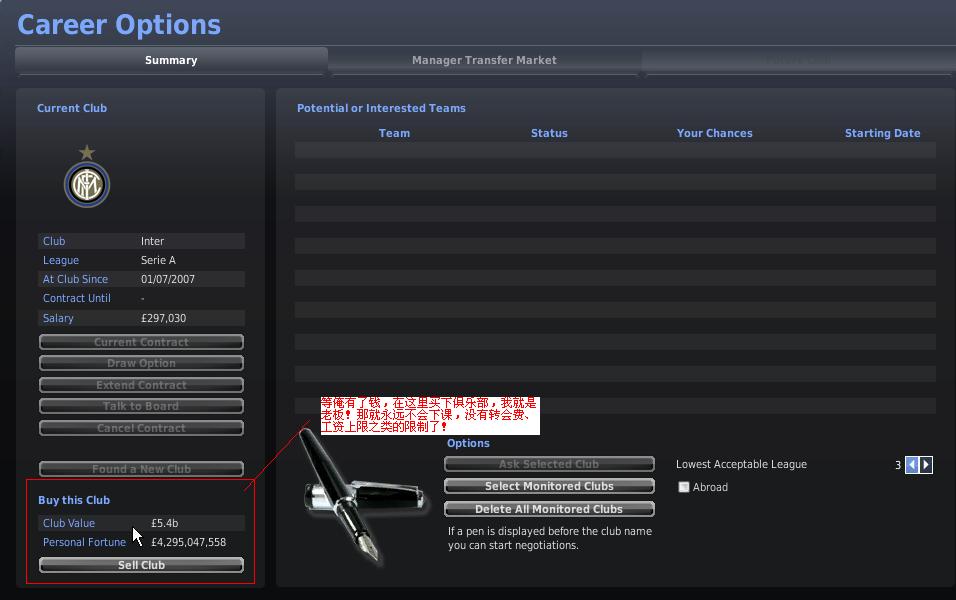
Task: Click the Talk to Board button
Action: tap(141, 406)
